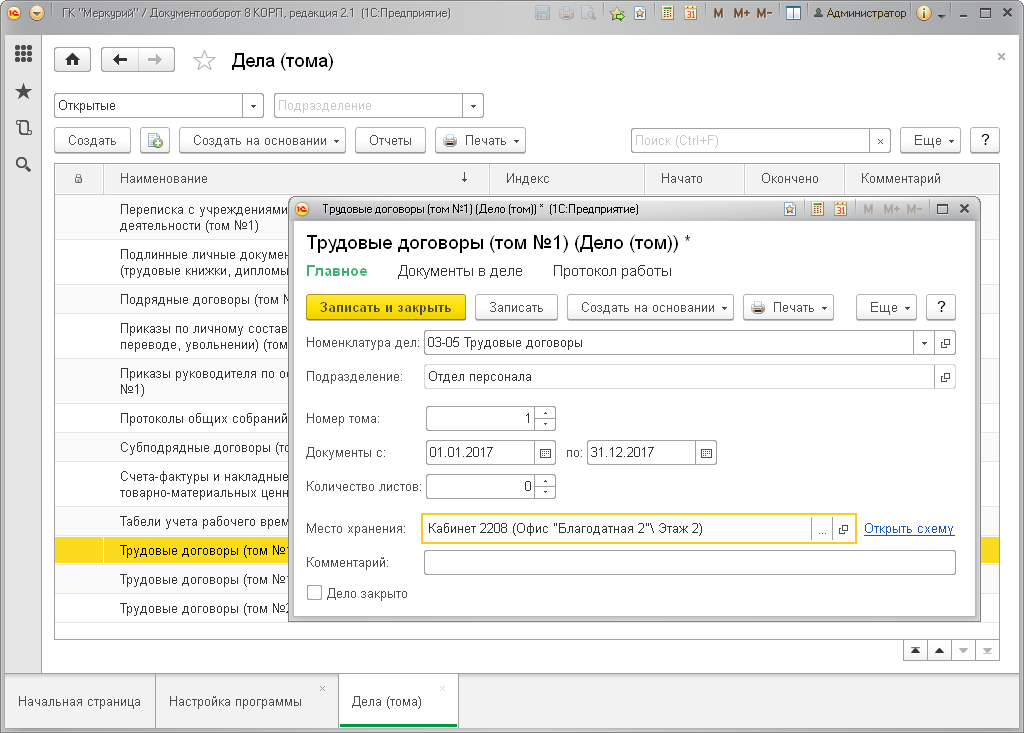Expand the Номенклатура дел dropdown arrow
Image resolution: width=1024 pixels, height=733 pixels.
(x=924, y=343)
